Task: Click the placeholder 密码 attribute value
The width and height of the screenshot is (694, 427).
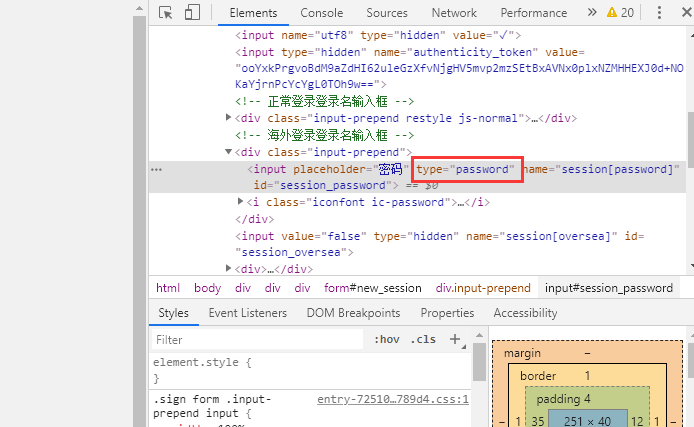Action: point(389,169)
